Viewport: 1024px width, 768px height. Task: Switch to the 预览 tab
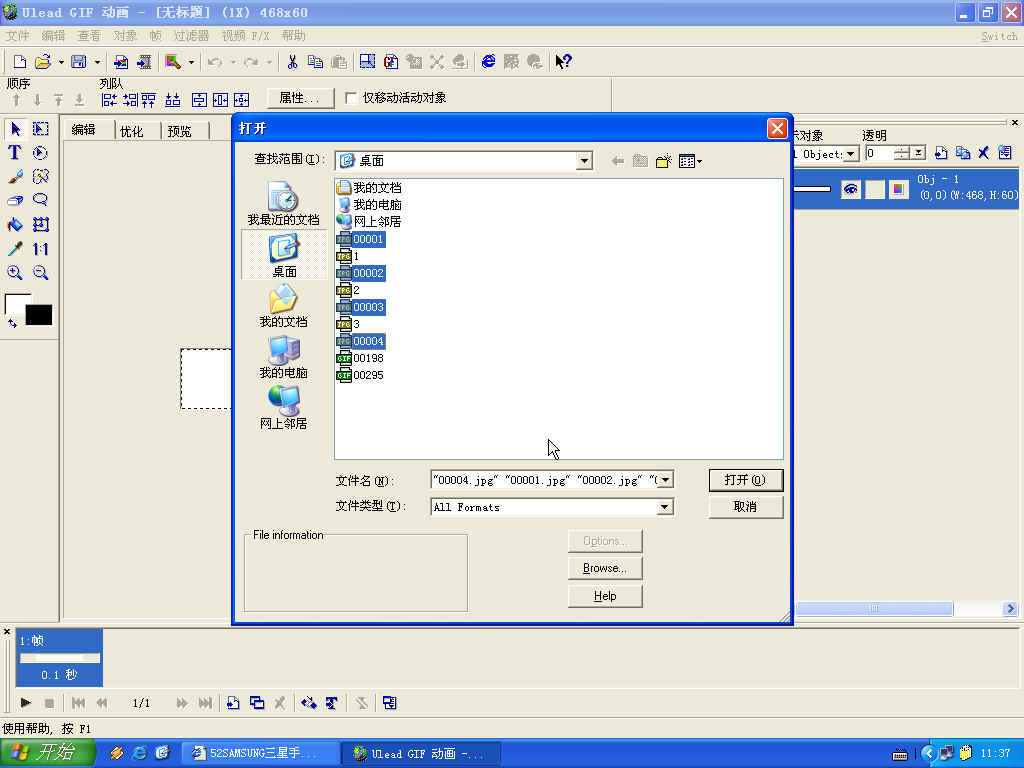(181, 129)
